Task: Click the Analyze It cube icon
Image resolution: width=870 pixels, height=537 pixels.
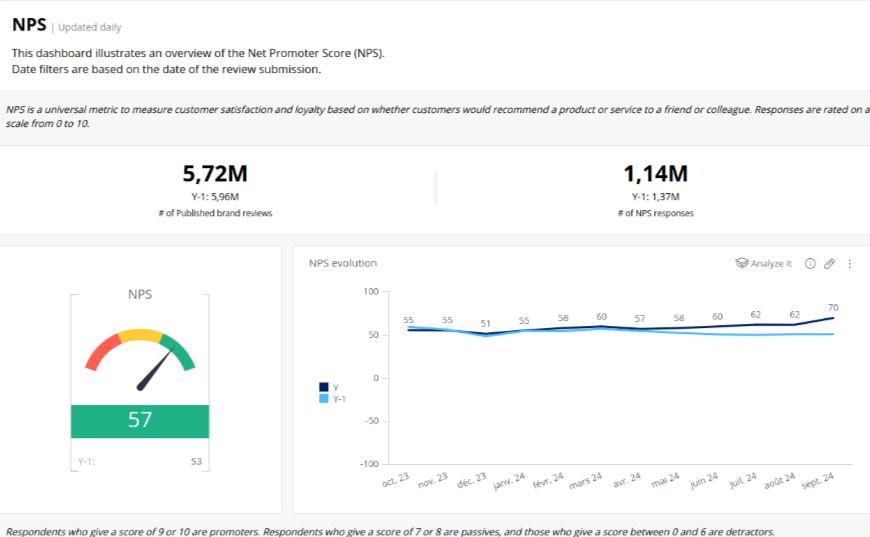Action: pos(741,264)
